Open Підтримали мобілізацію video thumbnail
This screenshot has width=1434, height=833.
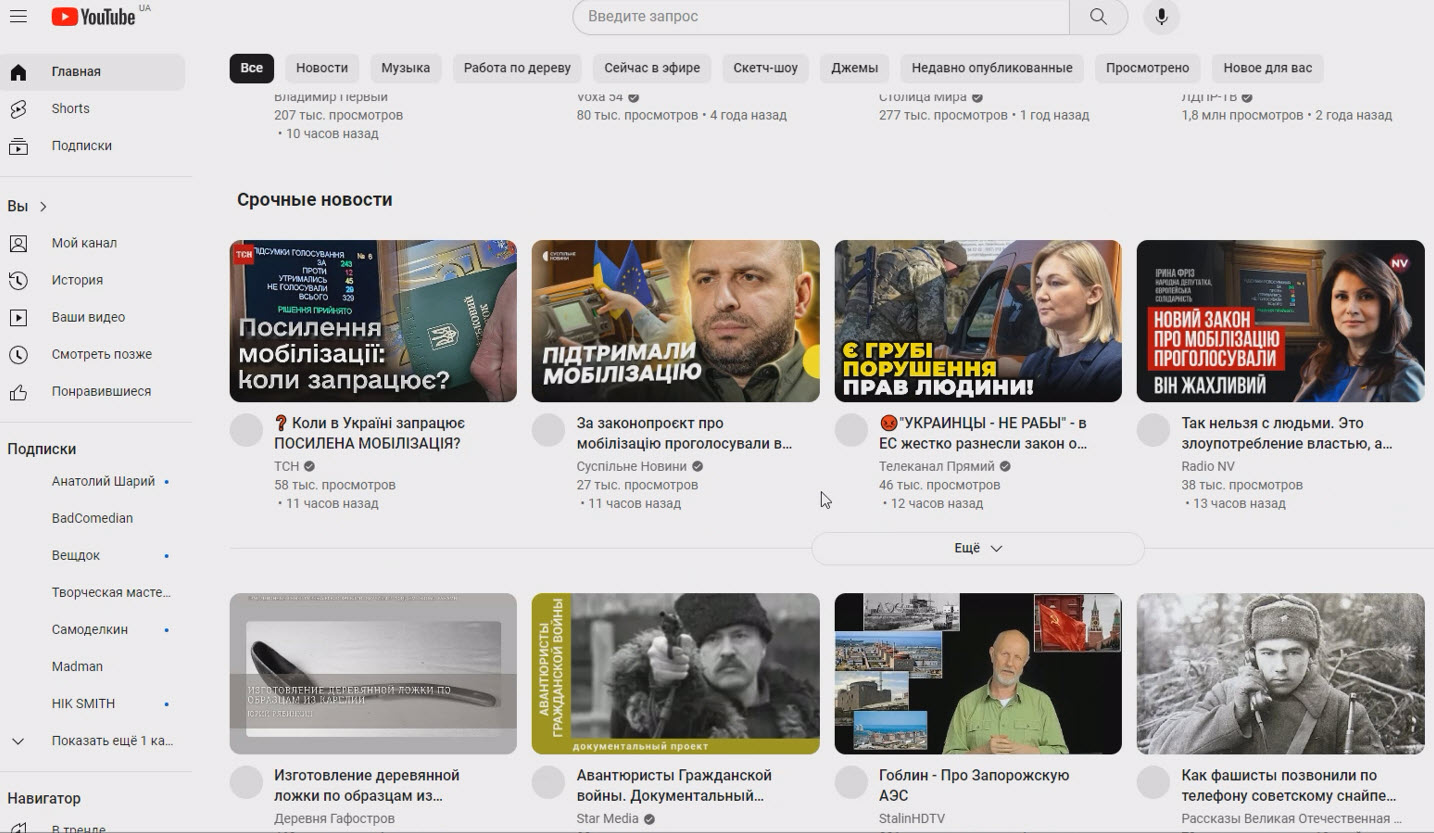pos(676,321)
